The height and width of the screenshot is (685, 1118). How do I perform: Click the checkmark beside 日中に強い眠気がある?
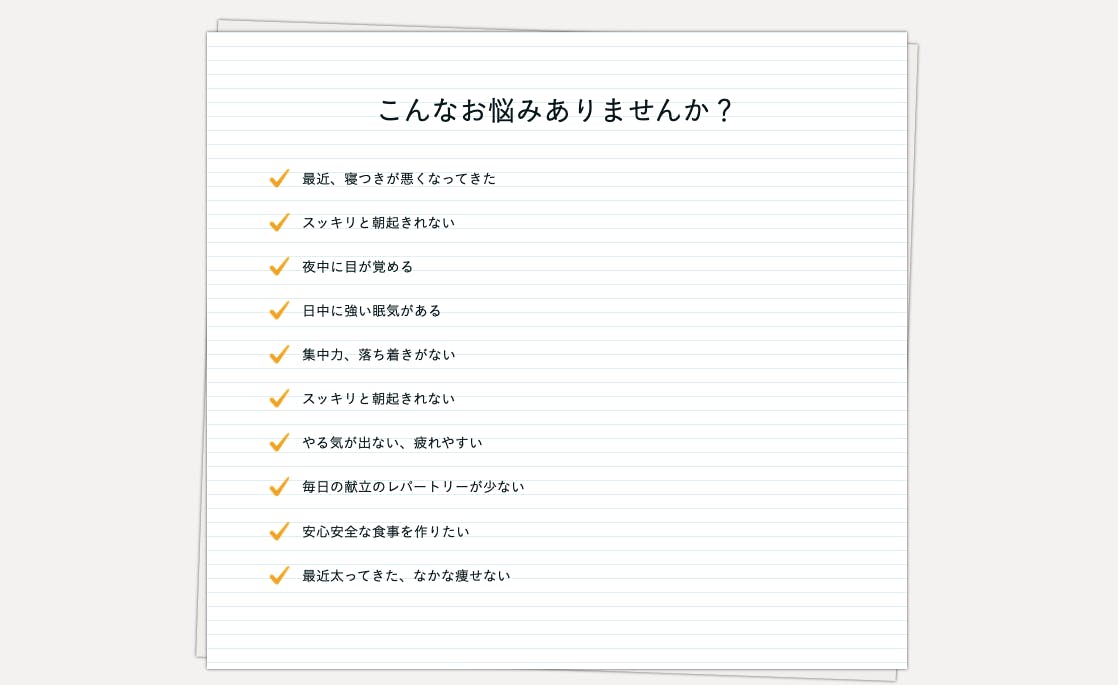(279, 310)
